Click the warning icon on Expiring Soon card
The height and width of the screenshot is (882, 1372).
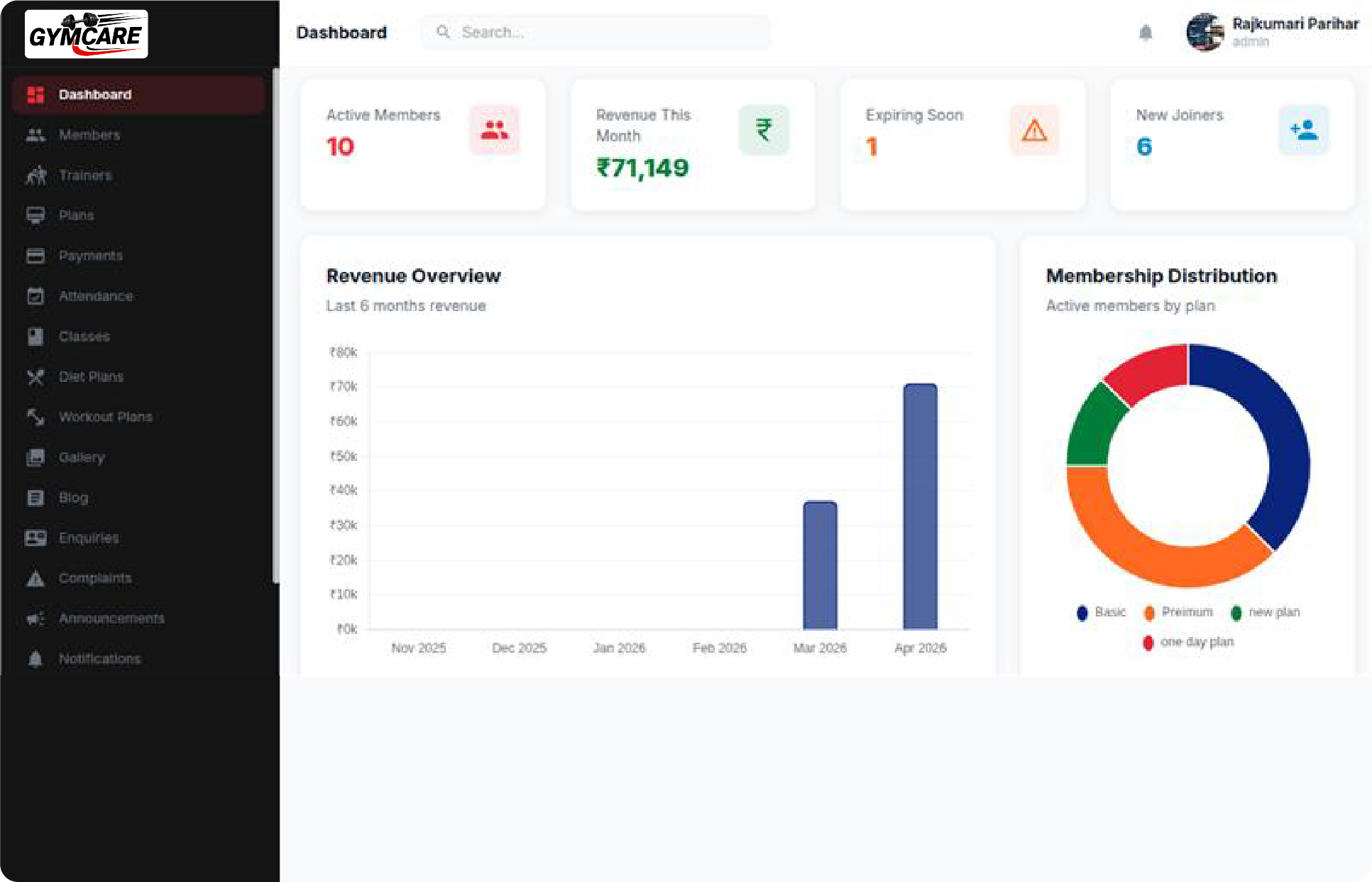pos(1033,129)
